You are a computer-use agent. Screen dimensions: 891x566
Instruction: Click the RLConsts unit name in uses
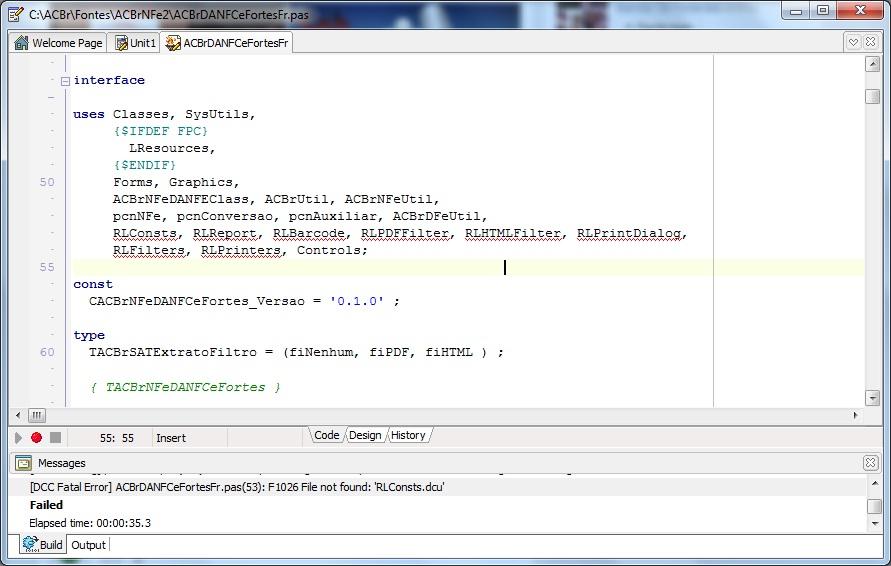click(144, 234)
